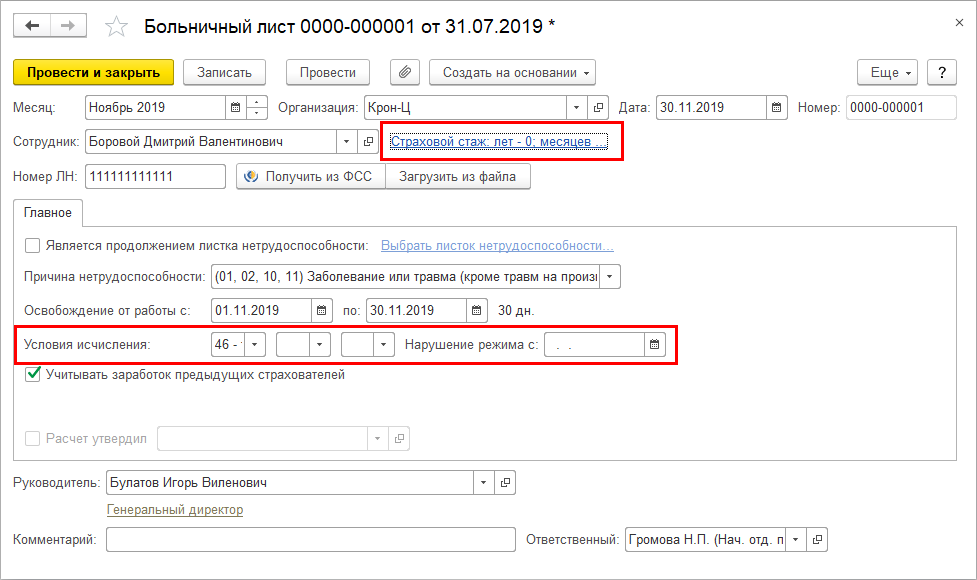Add document to favorites with star icon

click(x=116, y=27)
